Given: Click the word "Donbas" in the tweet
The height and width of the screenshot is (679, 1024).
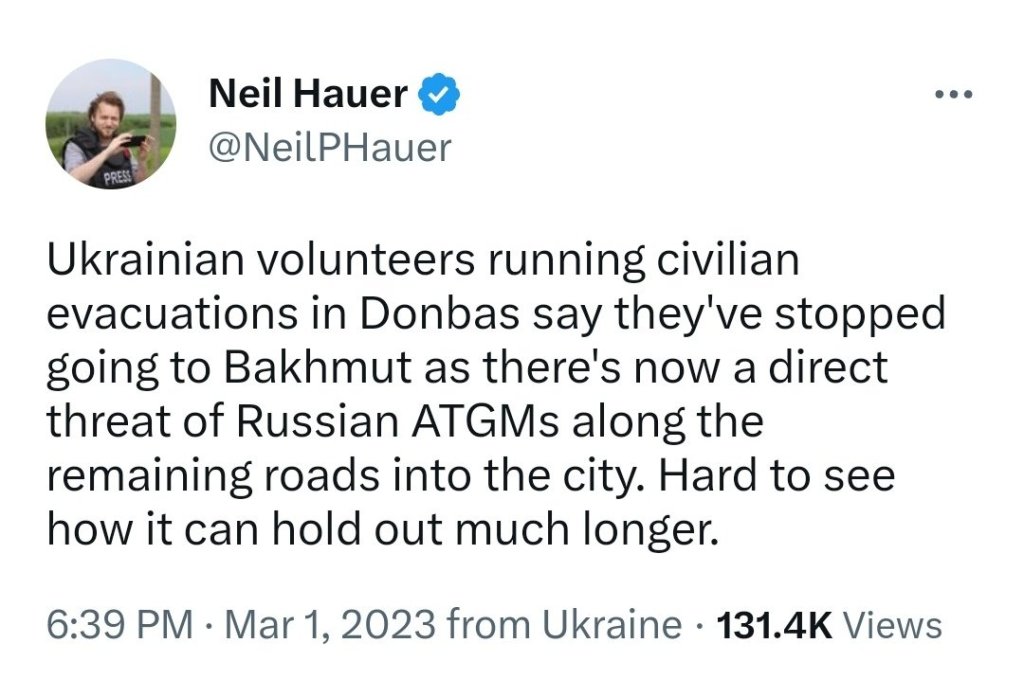Looking at the screenshot, I should pyautogui.click(x=457, y=314).
